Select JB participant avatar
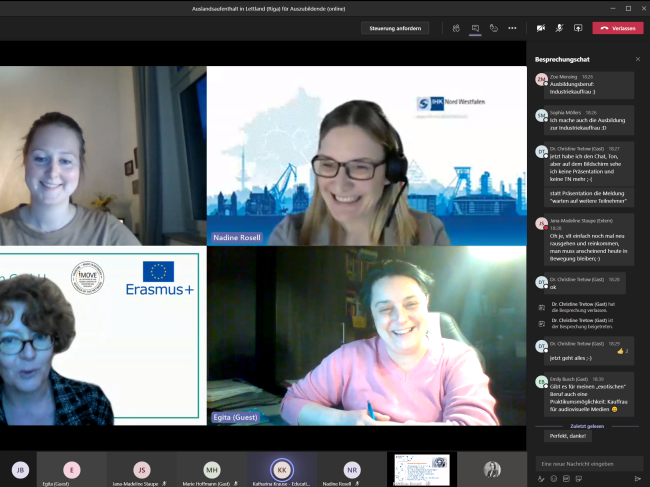Screen dimensions: 650x487 (20, 470)
